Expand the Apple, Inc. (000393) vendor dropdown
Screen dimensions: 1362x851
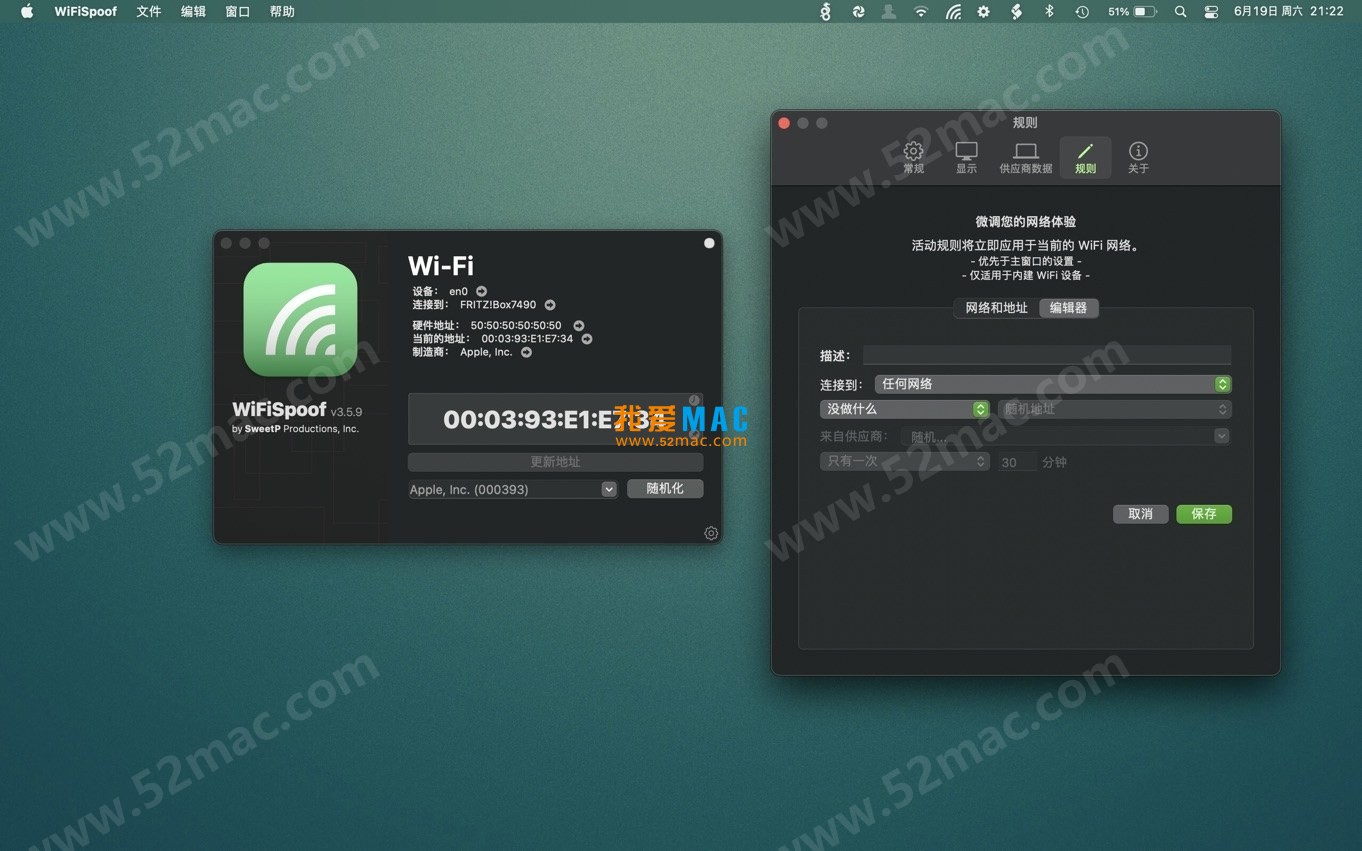pyautogui.click(x=608, y=489)
